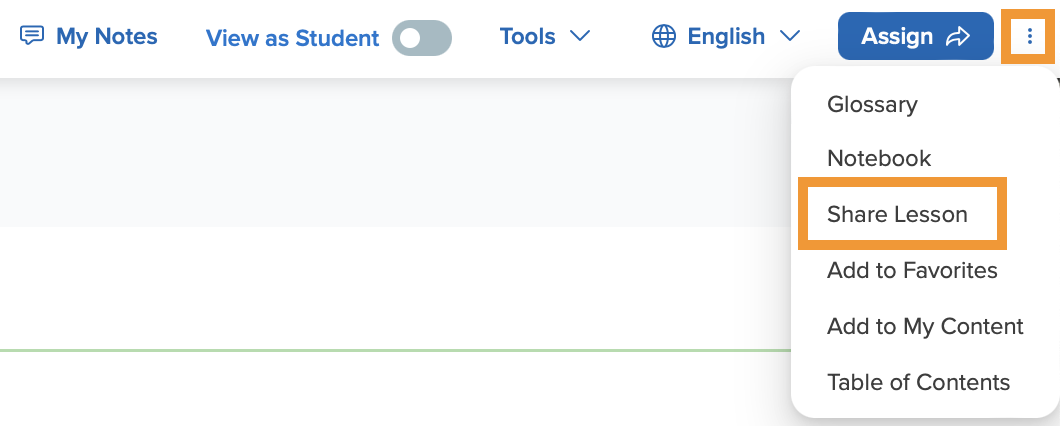Click the gray banner area below toolbar
Viewport: 1060px width, 426px height.
(x=395, y=152)
